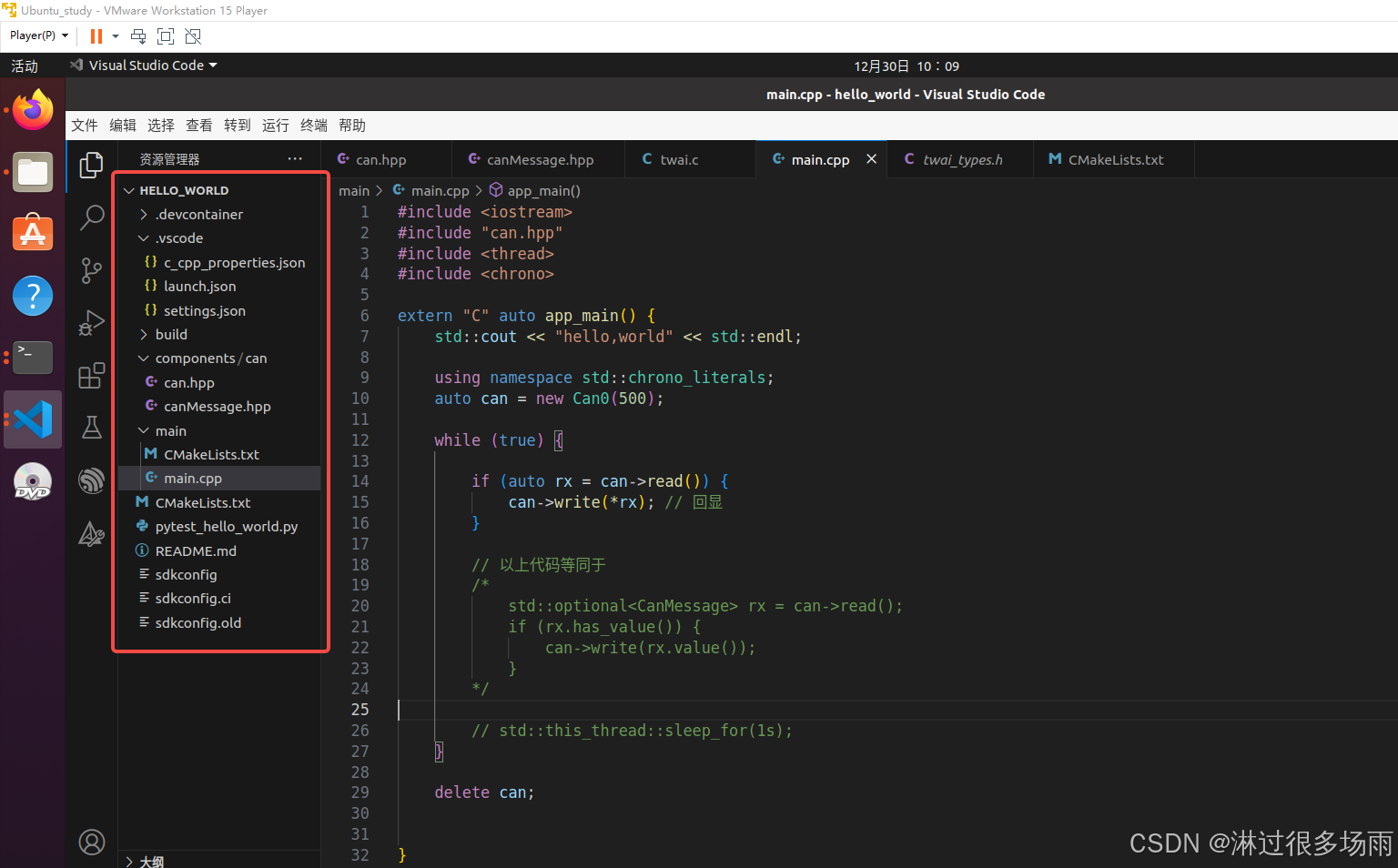Open Run and Debug view
The width and height of the screenshot is (1398, 868).
click(92, 323)
